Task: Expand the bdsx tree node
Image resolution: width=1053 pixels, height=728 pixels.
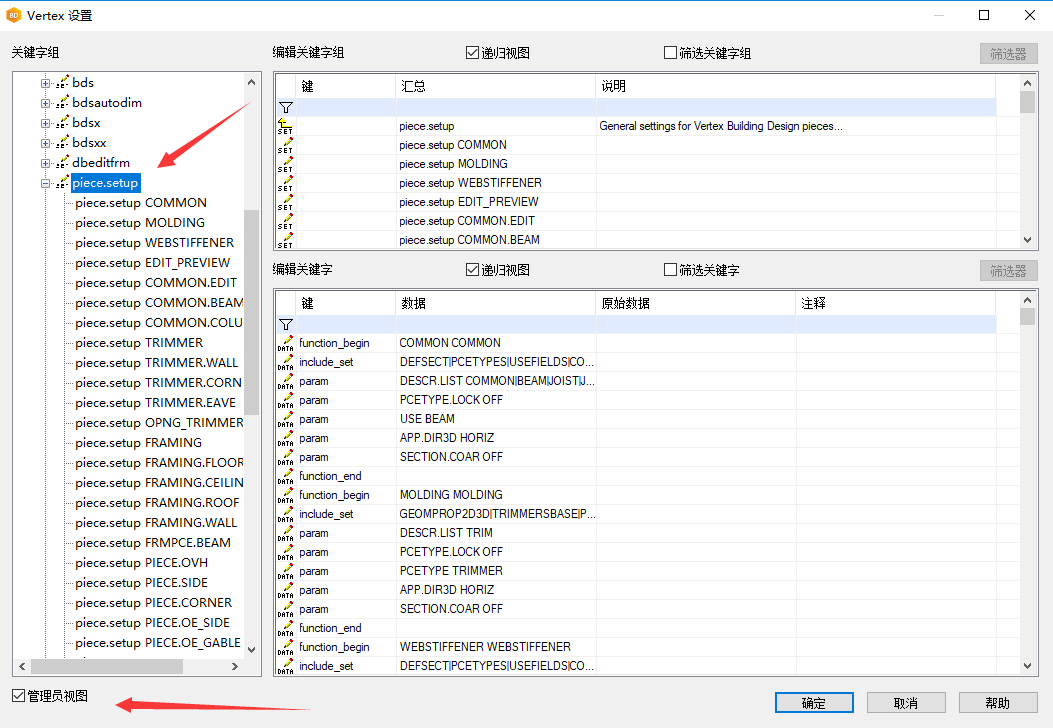Action: point(45,123)
